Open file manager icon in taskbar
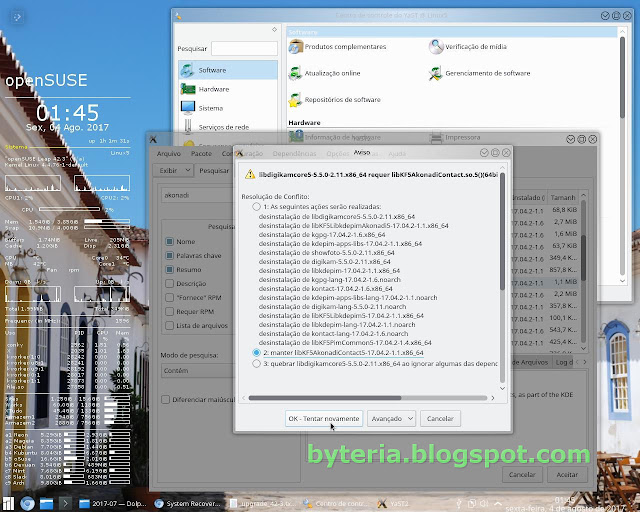The height and width of the screenshot is (512, 640). tap(46, 503)
